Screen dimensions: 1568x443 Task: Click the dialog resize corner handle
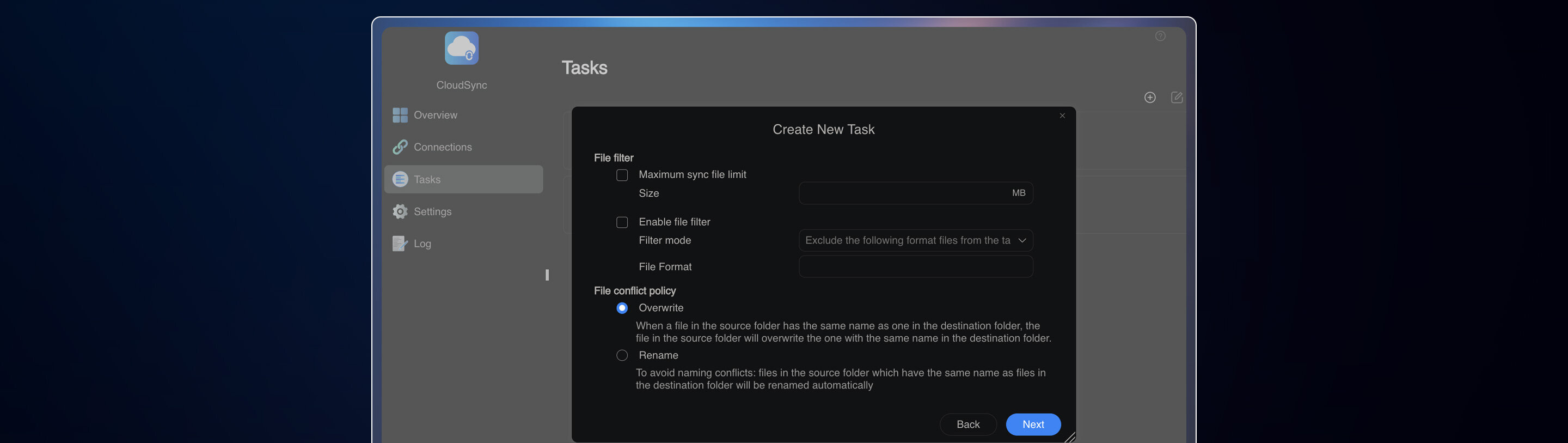coord(1070,437)
